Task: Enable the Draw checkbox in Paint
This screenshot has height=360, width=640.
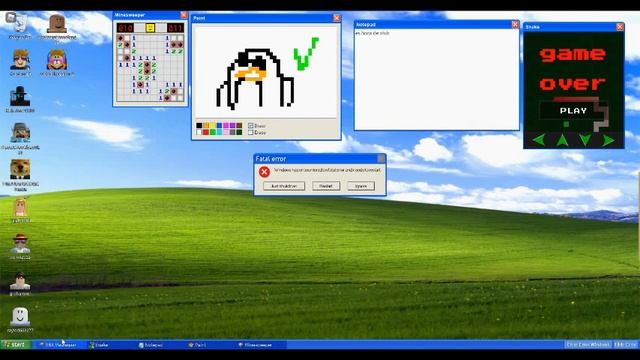Action: pyautogui.click(x=251, y=126)
